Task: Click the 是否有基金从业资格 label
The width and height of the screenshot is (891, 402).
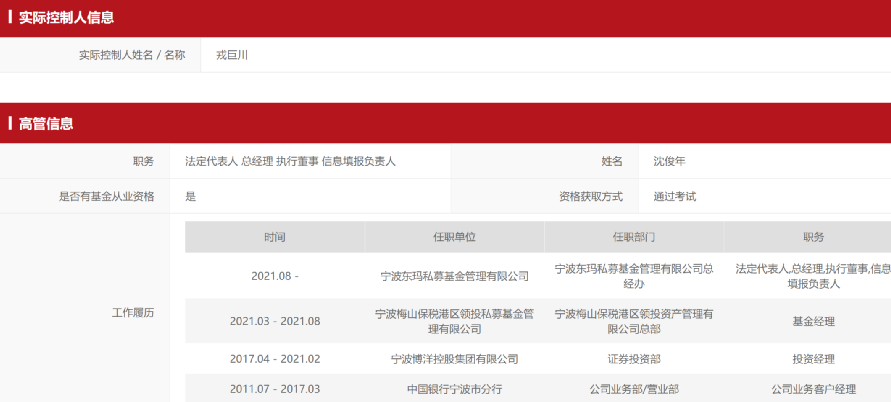Action: [107, 196]
